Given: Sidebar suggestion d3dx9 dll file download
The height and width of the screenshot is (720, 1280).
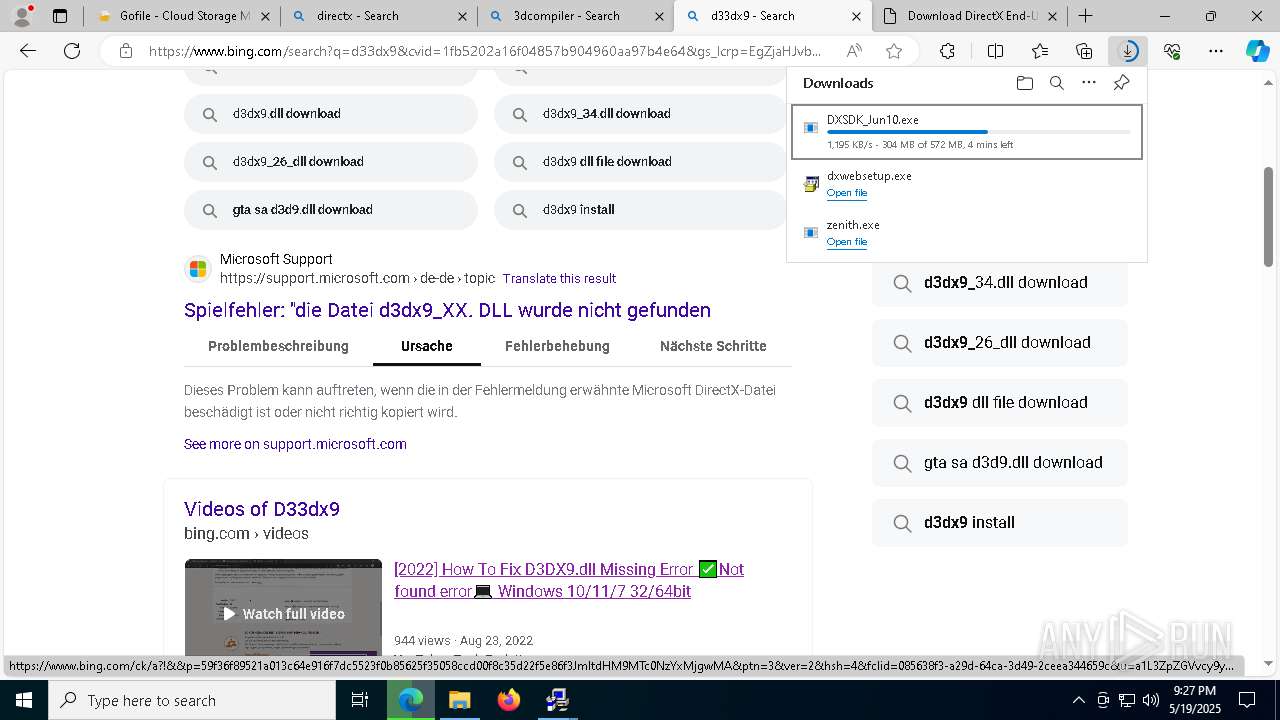Looking at the screenshot, I should [x=1000, y=403].
